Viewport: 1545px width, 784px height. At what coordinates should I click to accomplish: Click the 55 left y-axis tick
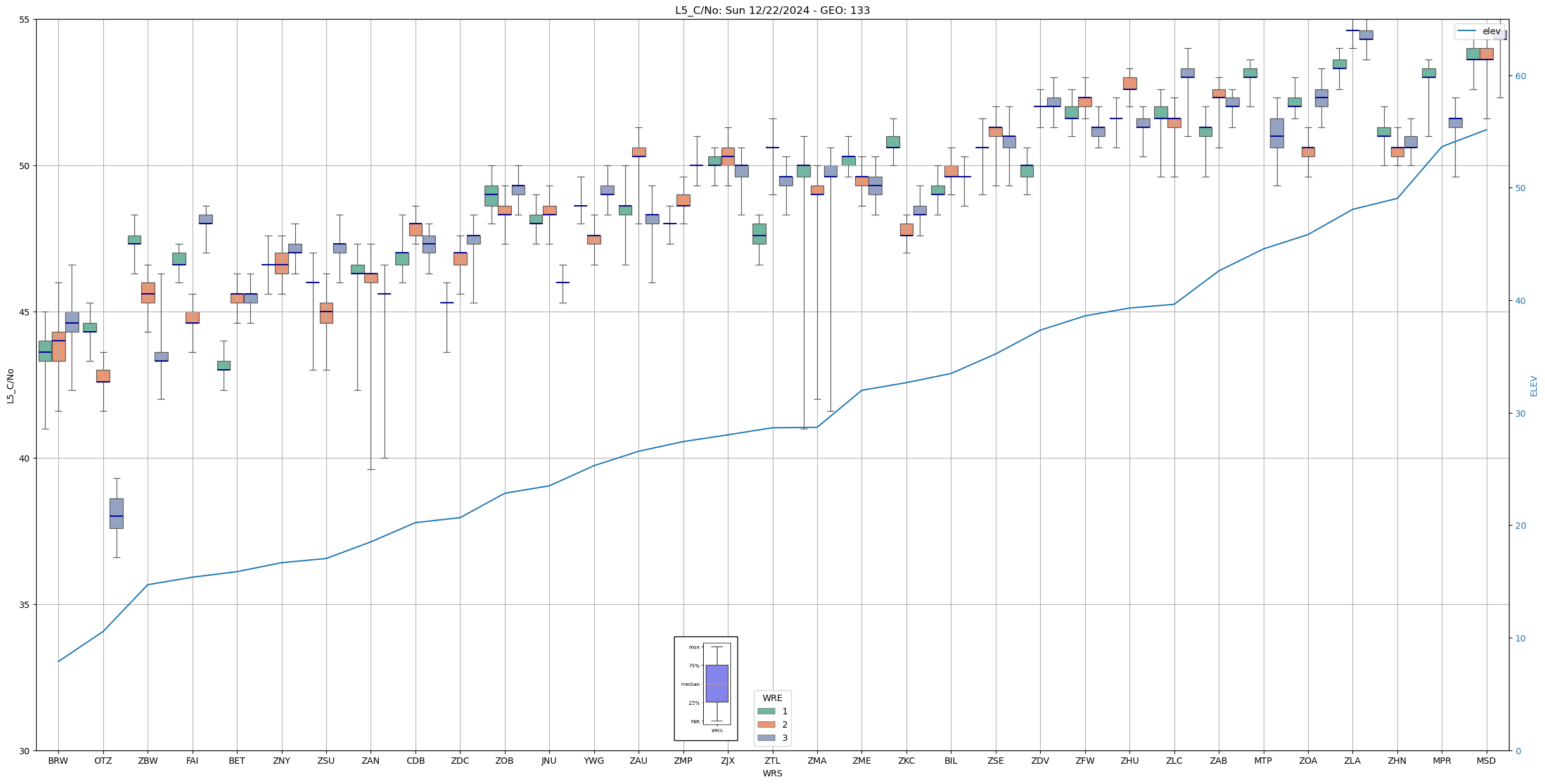point(25,20)
